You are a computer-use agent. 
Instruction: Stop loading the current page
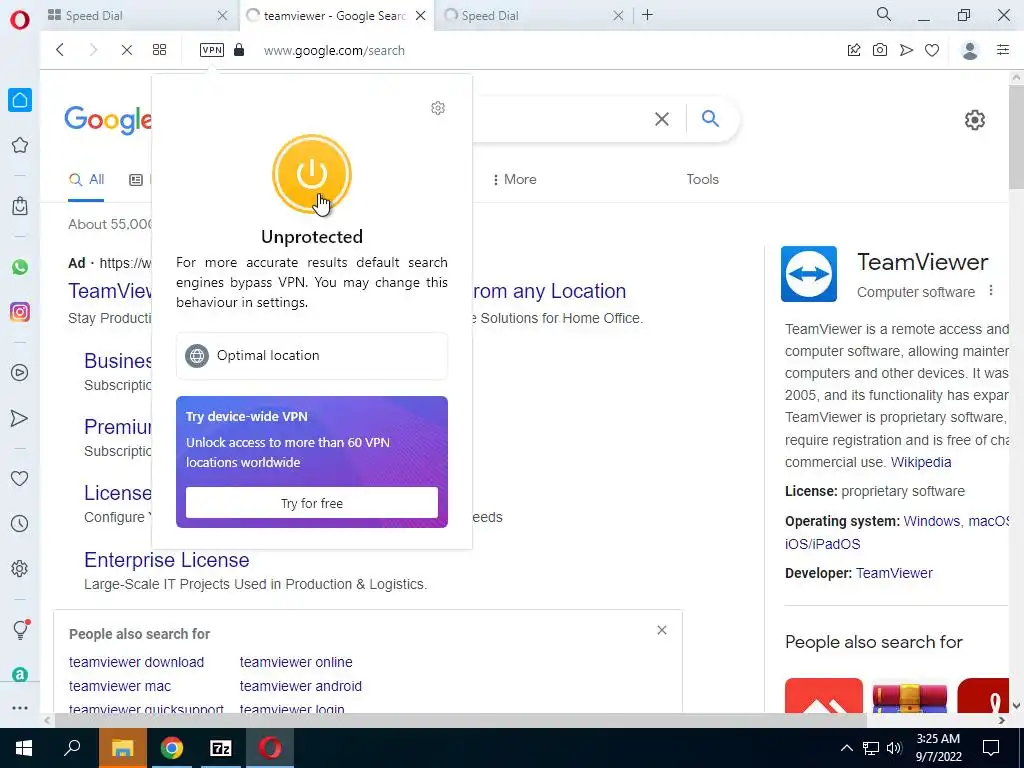127,50
